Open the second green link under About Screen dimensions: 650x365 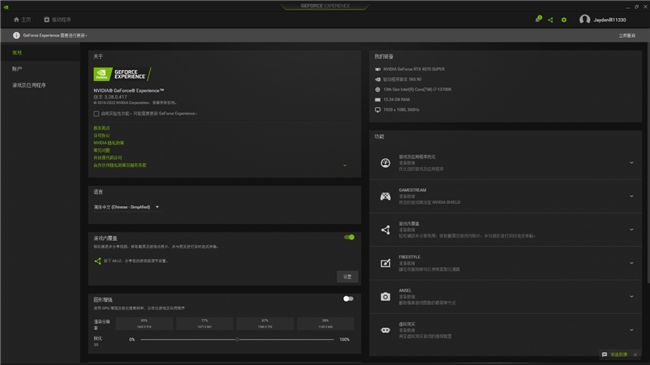point(102,136)
